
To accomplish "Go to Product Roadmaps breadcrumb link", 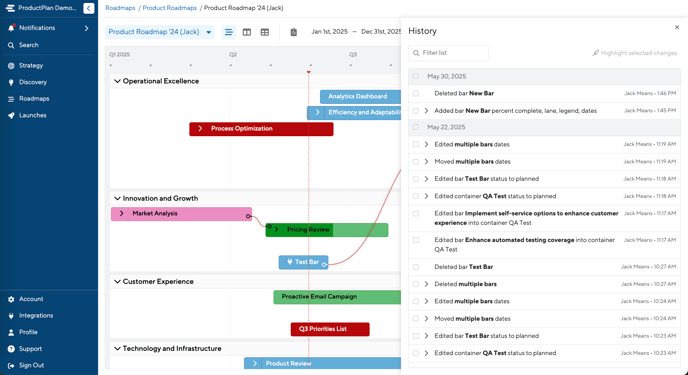I will [x=169, y=8].
